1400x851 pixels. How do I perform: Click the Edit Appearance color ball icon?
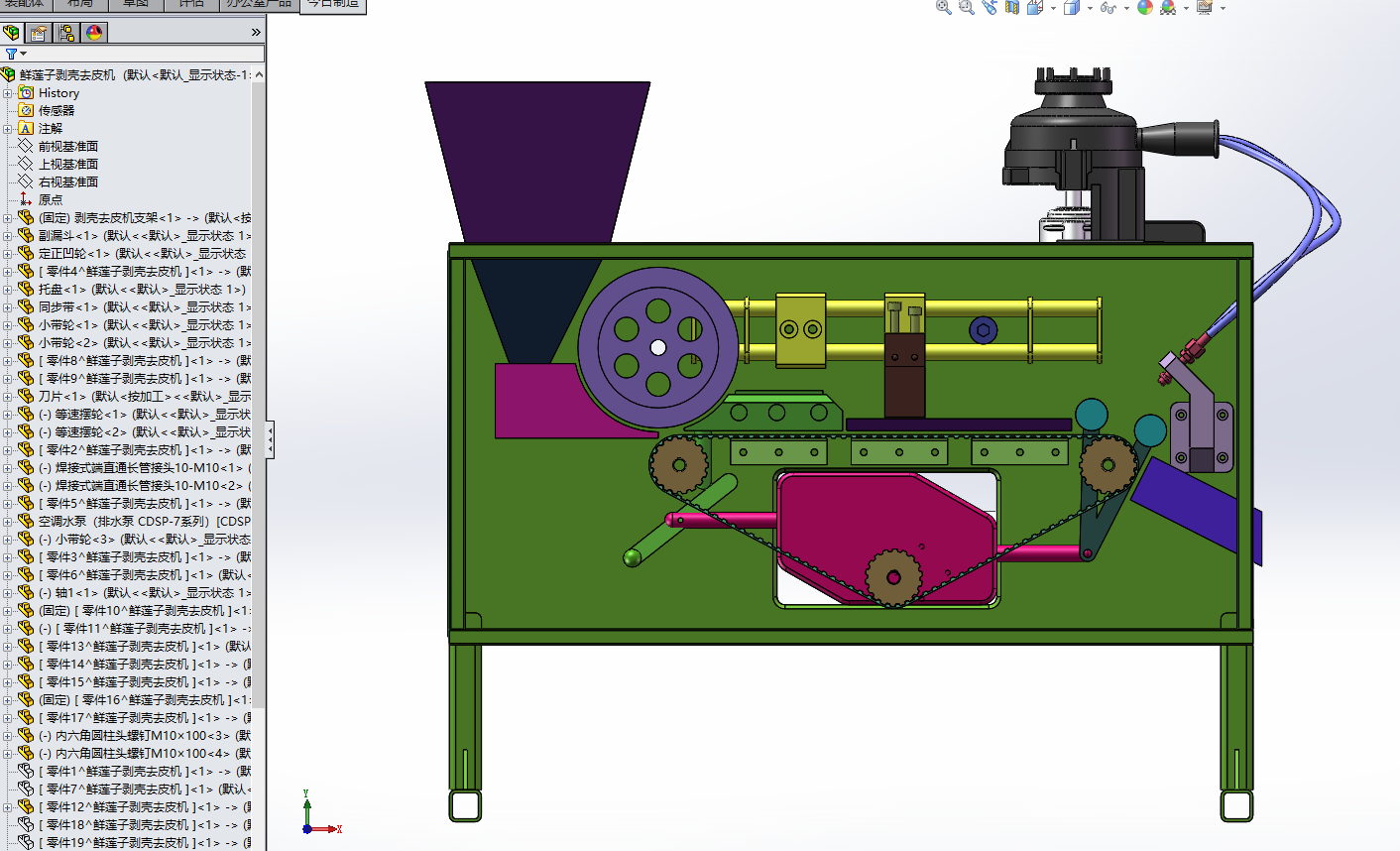pos(1145,7)
